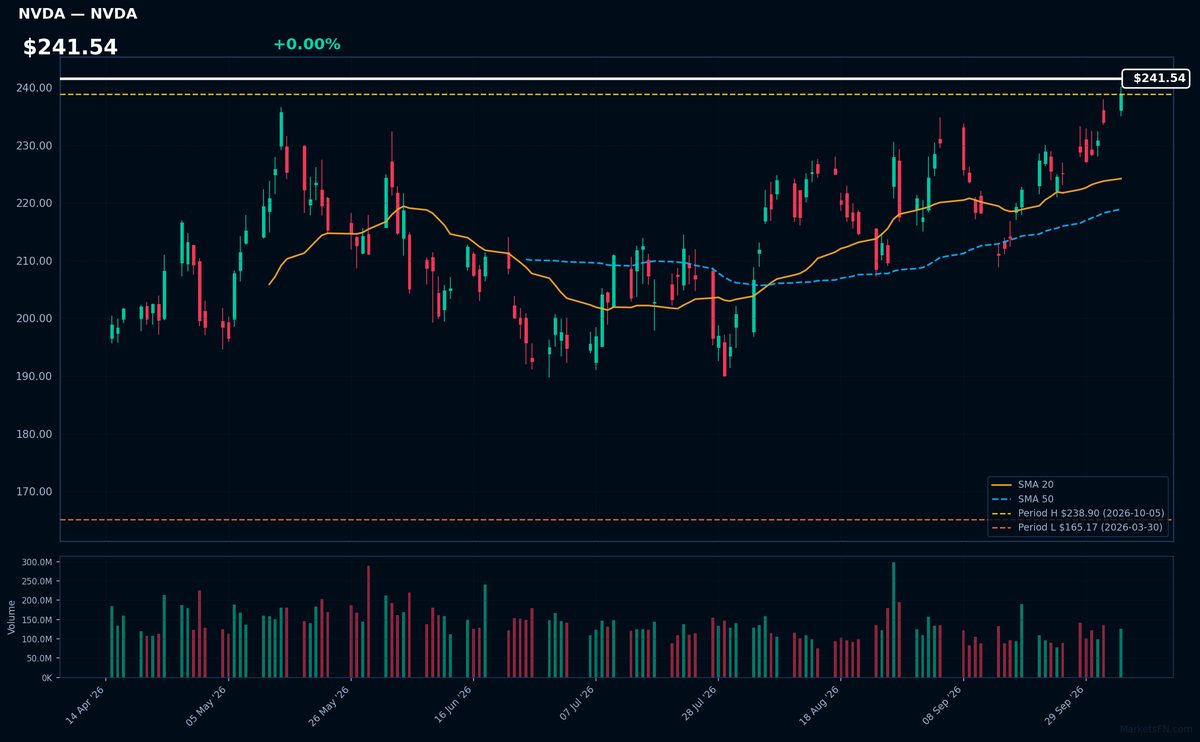Click the 300.0M volume axis label
The height and width of the screenshot is (742, 1200).
(x=37, y=563)
